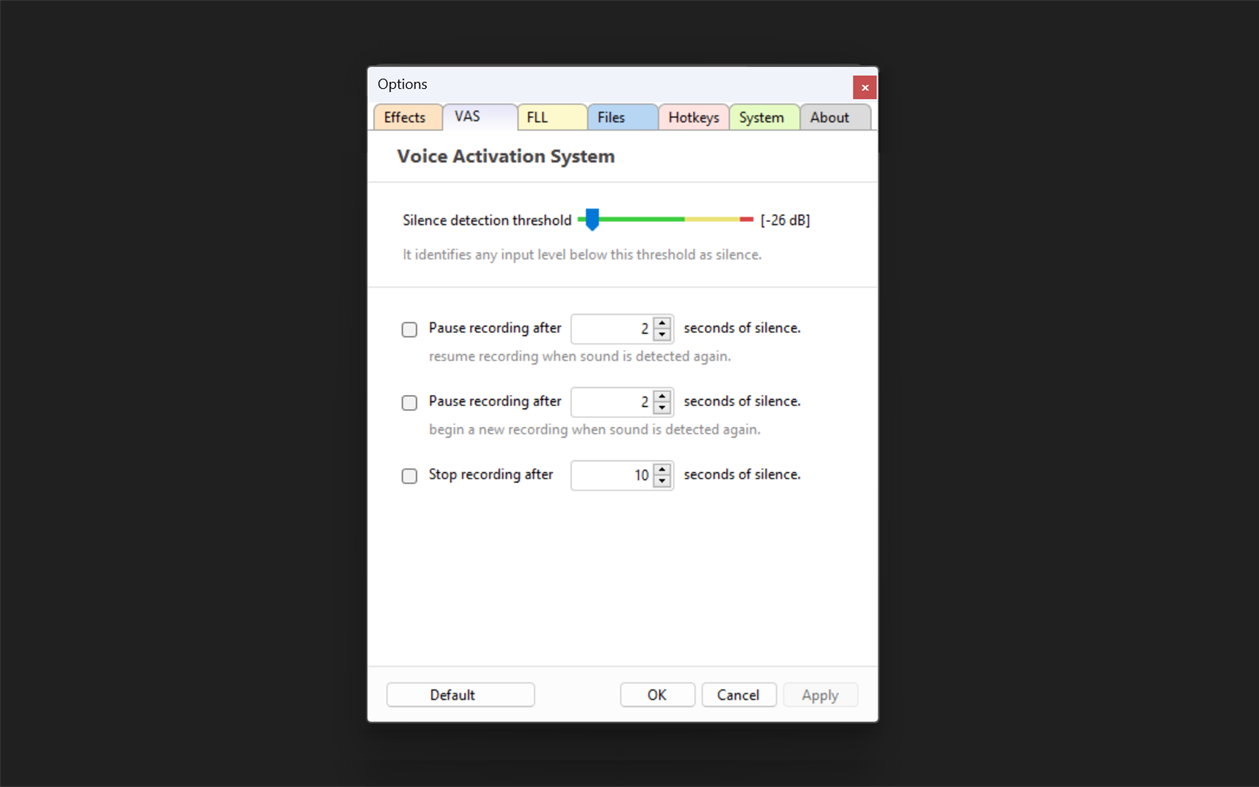The height and width of the screenshot is (787, 1259).
Task: Open the System tab
Action: coord(763,117)
